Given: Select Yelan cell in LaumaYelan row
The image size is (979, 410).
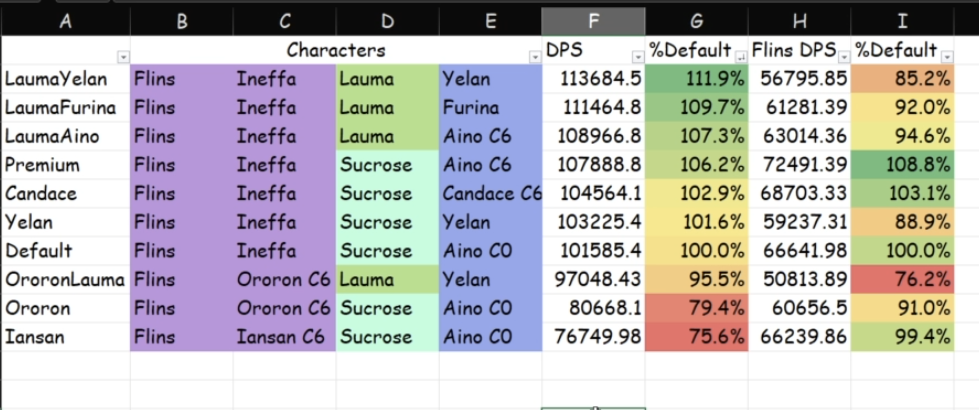Looking at the screenshot, I should [x=491, y=79].
